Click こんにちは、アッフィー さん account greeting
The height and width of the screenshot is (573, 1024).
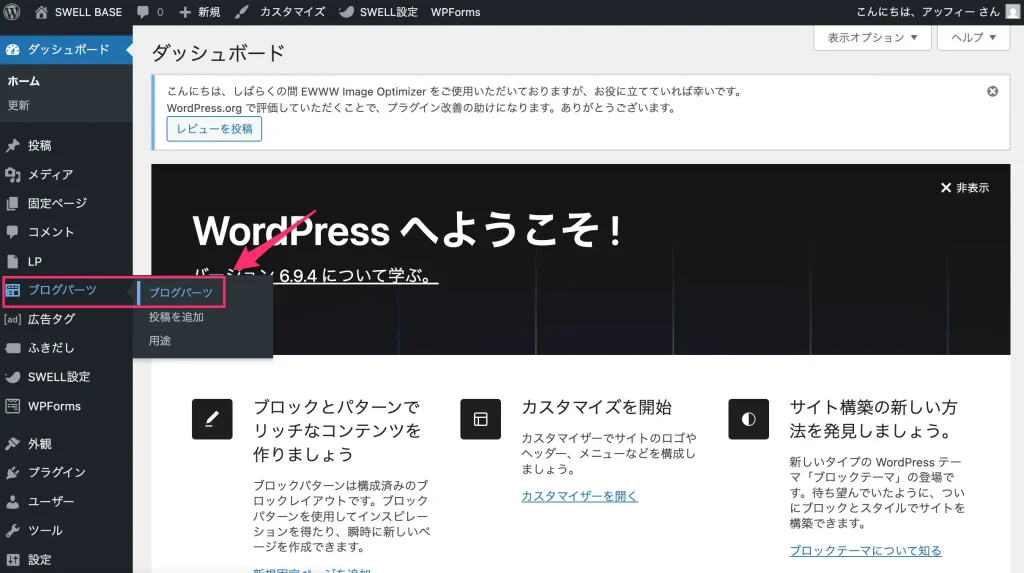pos(927,12)
